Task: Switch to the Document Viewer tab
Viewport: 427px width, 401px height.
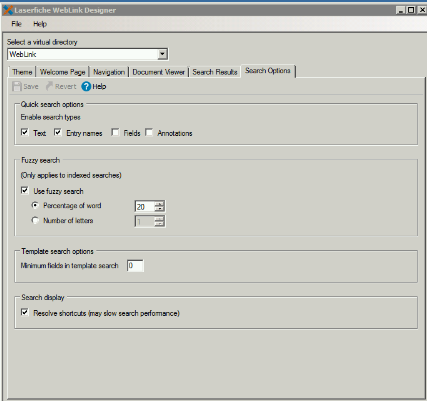Action: click(158, 72)
